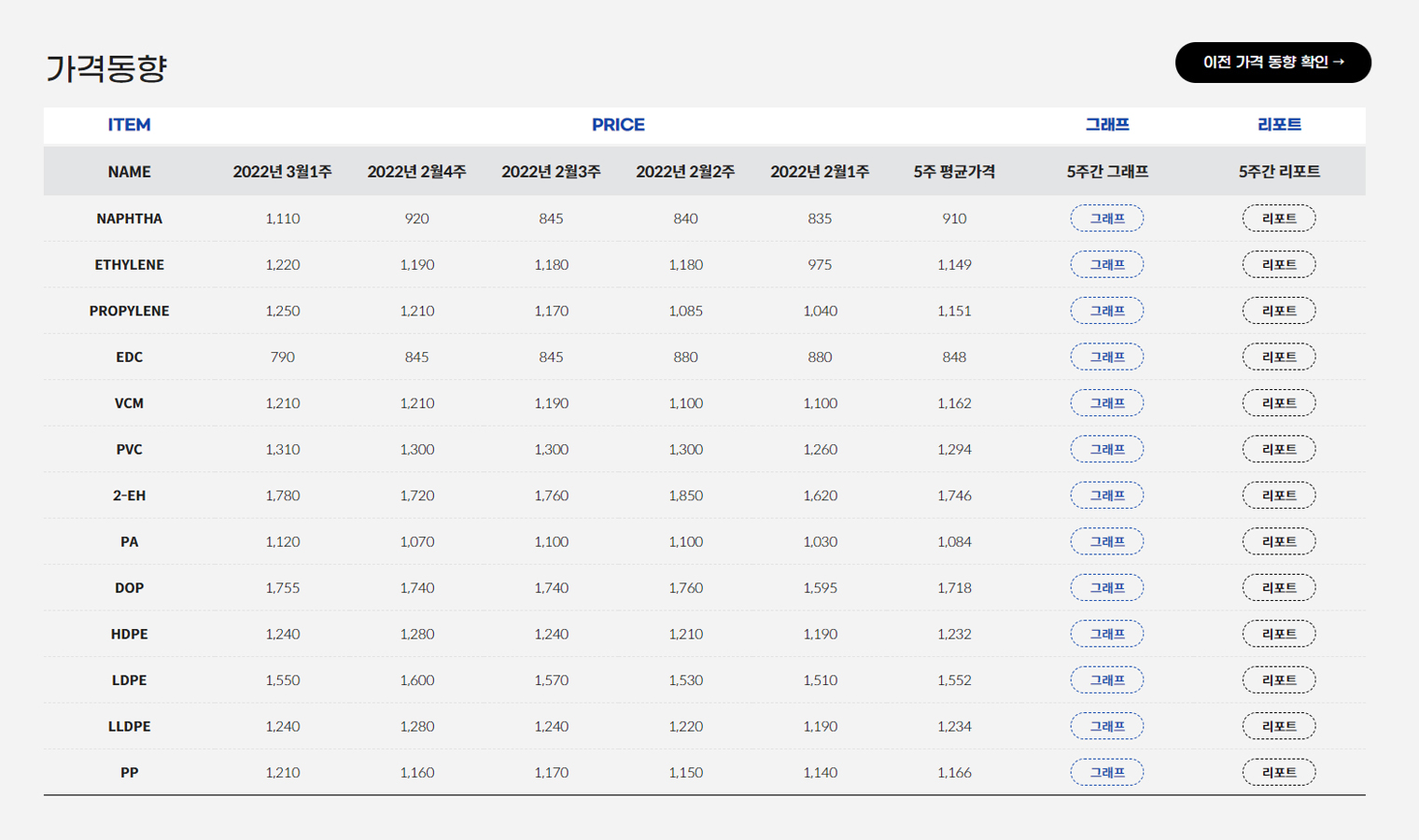The height and width of the screenshot is (840, 1419).
Task: Open LLDPE 리포트 button
Action: [1279, 726]
